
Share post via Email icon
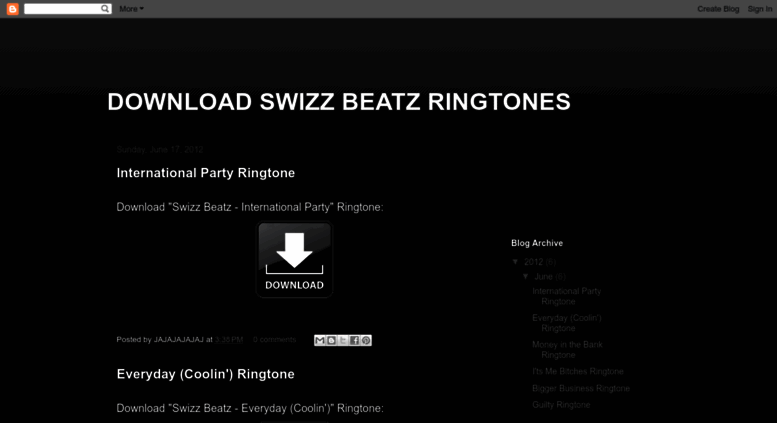pos(320,340)
